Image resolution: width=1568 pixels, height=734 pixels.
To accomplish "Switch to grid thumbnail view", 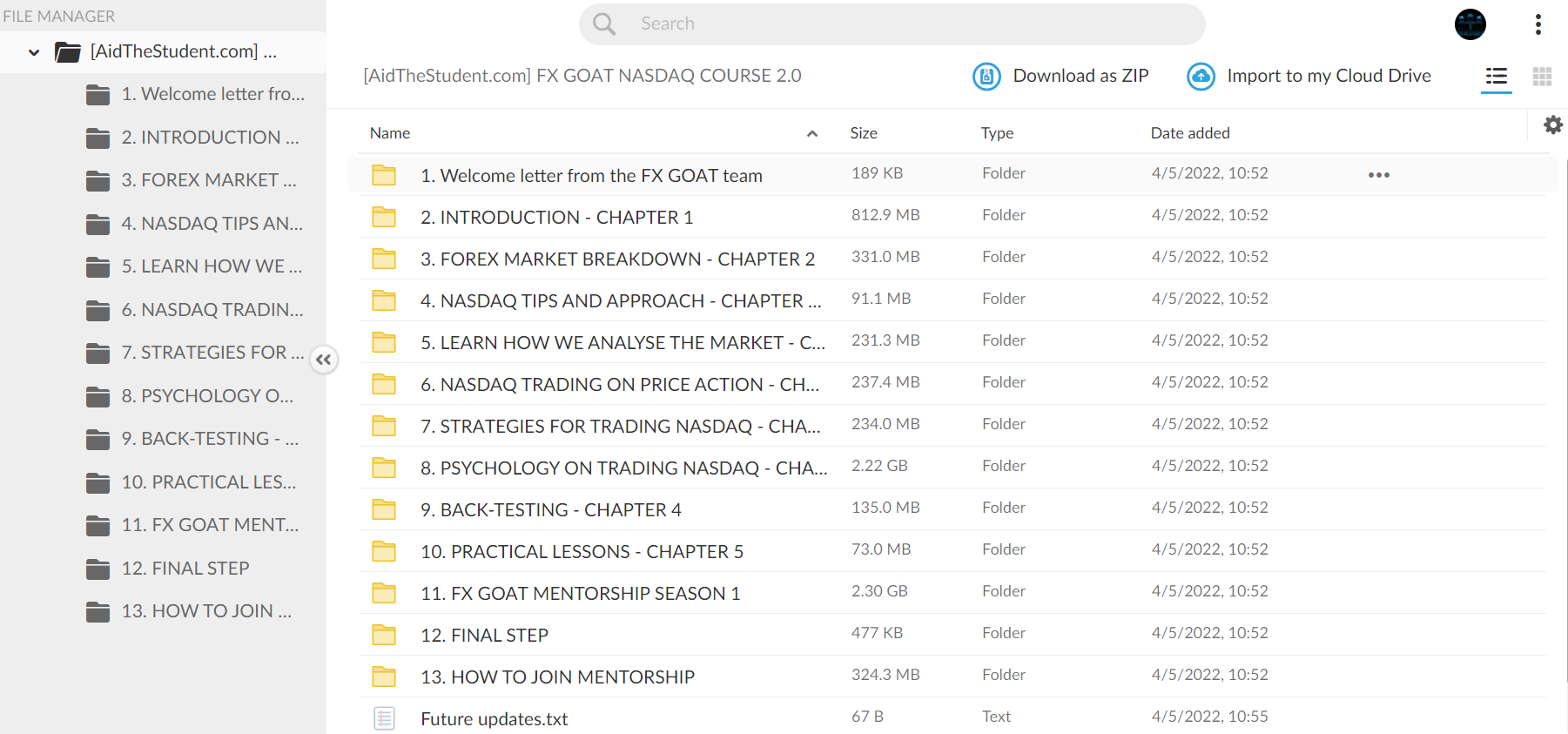I will tap(1542, 77).
